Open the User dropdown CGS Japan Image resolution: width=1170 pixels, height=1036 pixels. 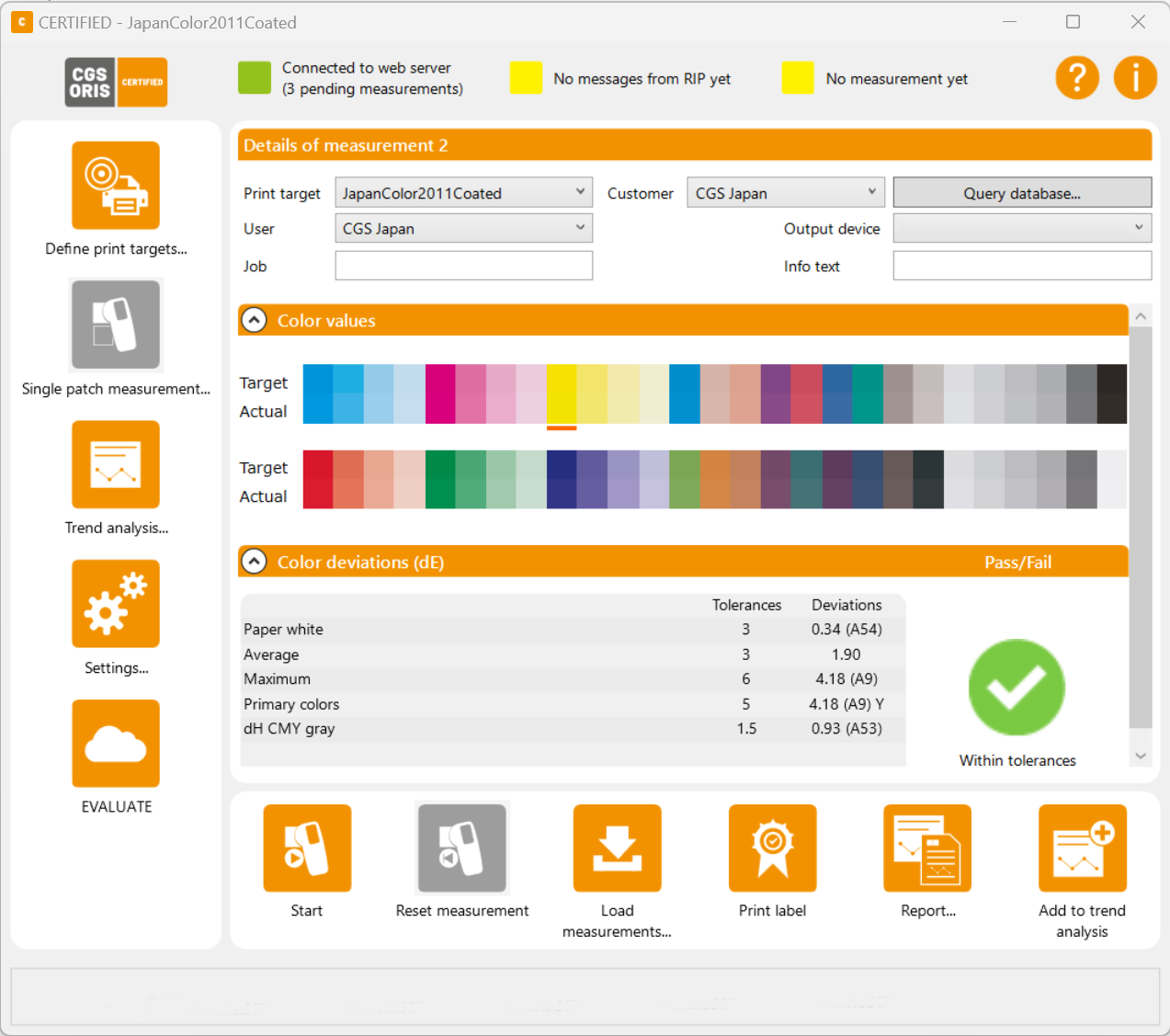click(x=464, y=228)
